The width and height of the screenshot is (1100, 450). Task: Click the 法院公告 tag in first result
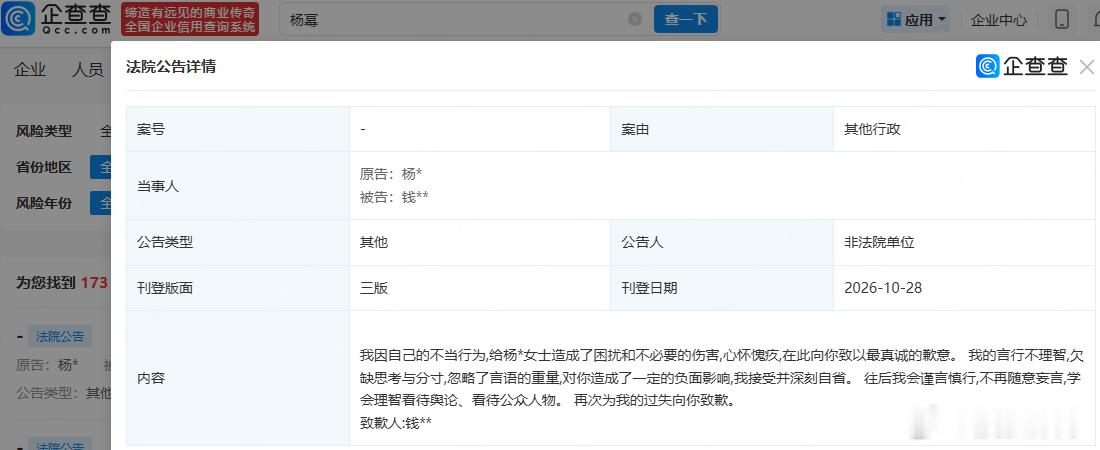(x=60, y=336)
